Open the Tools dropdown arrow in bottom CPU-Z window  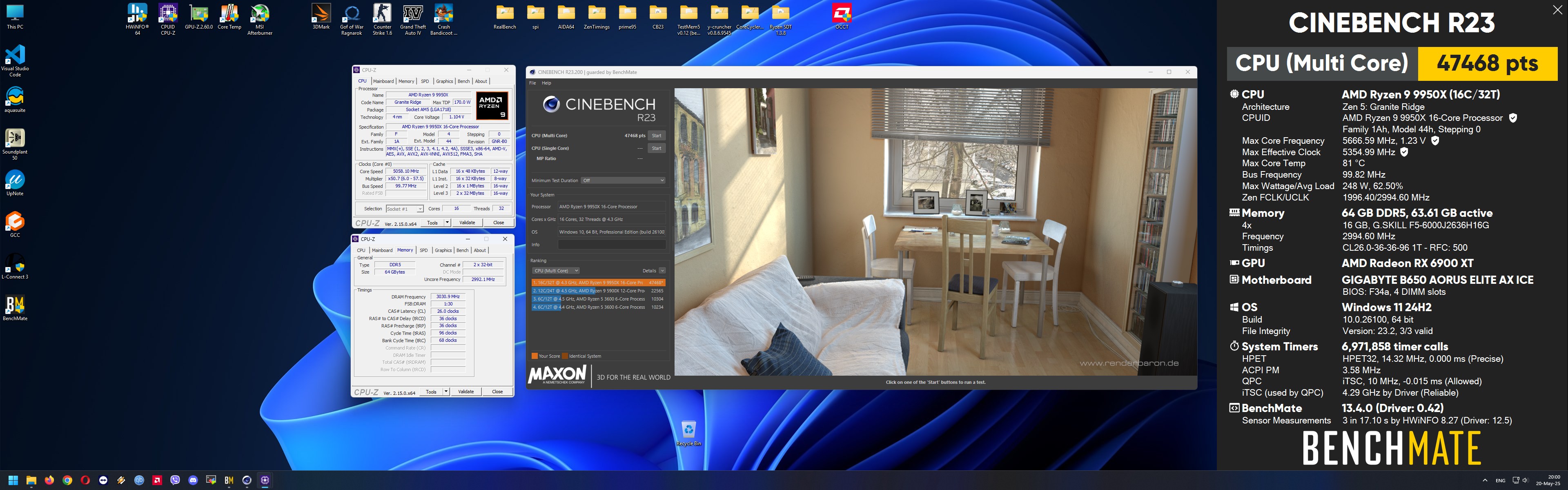445,392
